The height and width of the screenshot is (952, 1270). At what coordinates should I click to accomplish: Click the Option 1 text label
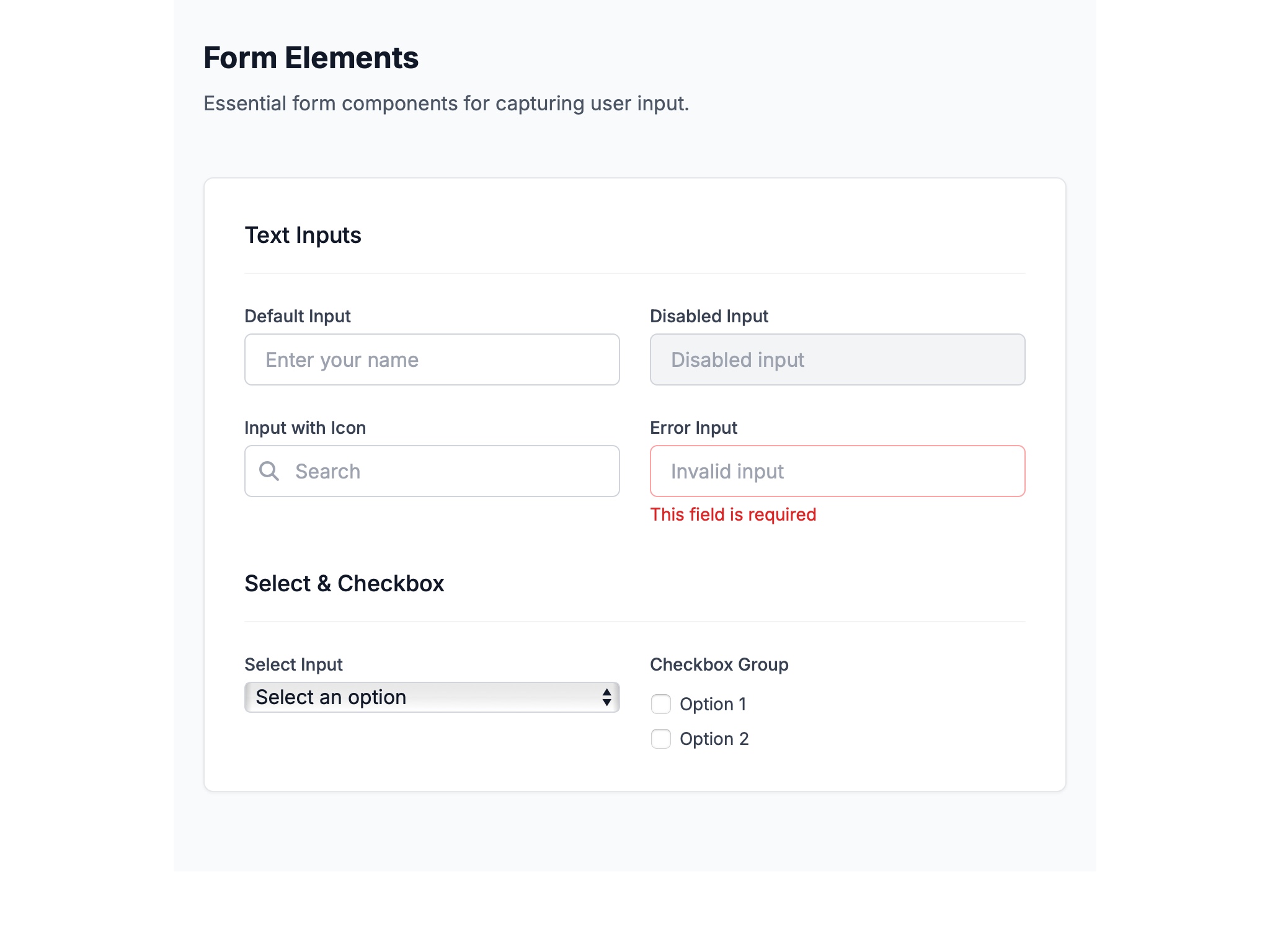714,704
